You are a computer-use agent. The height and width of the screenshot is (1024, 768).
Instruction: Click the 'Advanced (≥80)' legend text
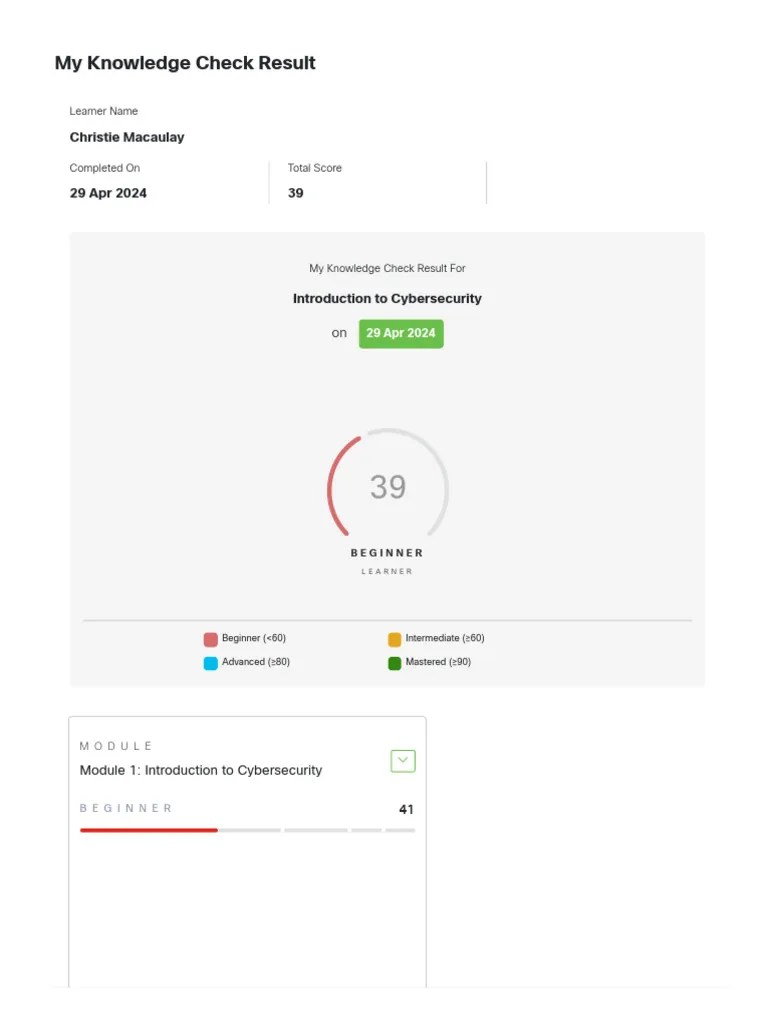pos(256,662)
